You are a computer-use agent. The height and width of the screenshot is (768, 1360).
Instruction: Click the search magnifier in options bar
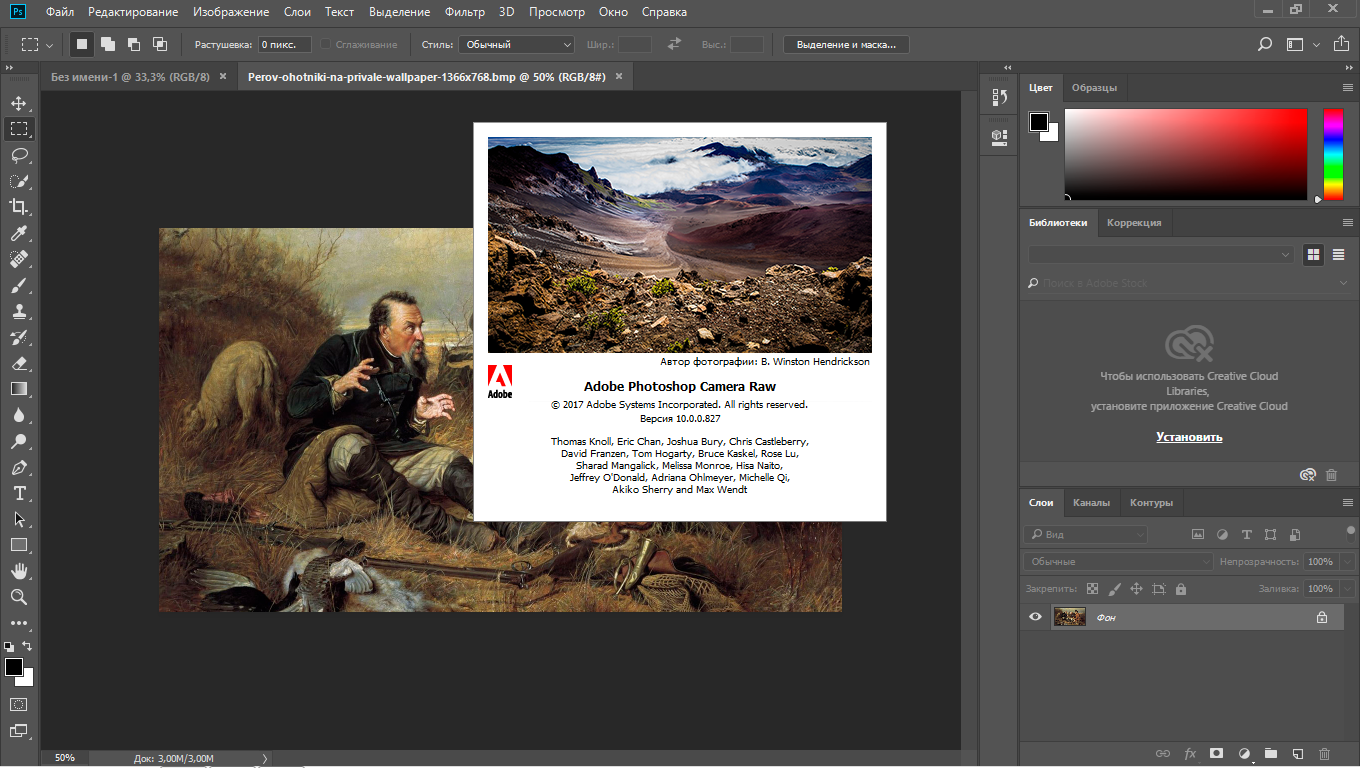[x=1265, y=44]
